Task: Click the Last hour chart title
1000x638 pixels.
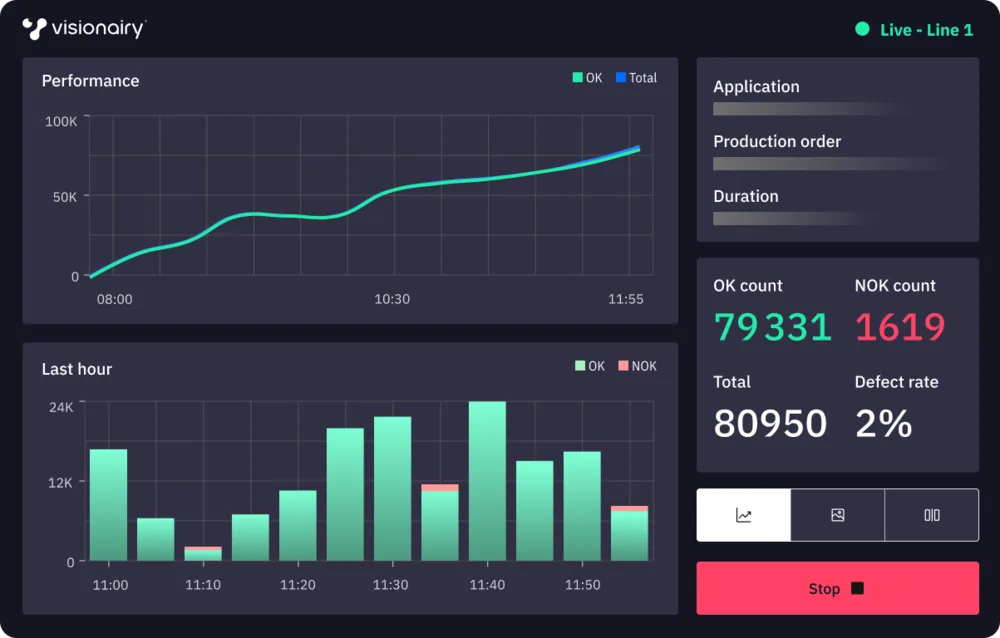Action: pos(77,369)
